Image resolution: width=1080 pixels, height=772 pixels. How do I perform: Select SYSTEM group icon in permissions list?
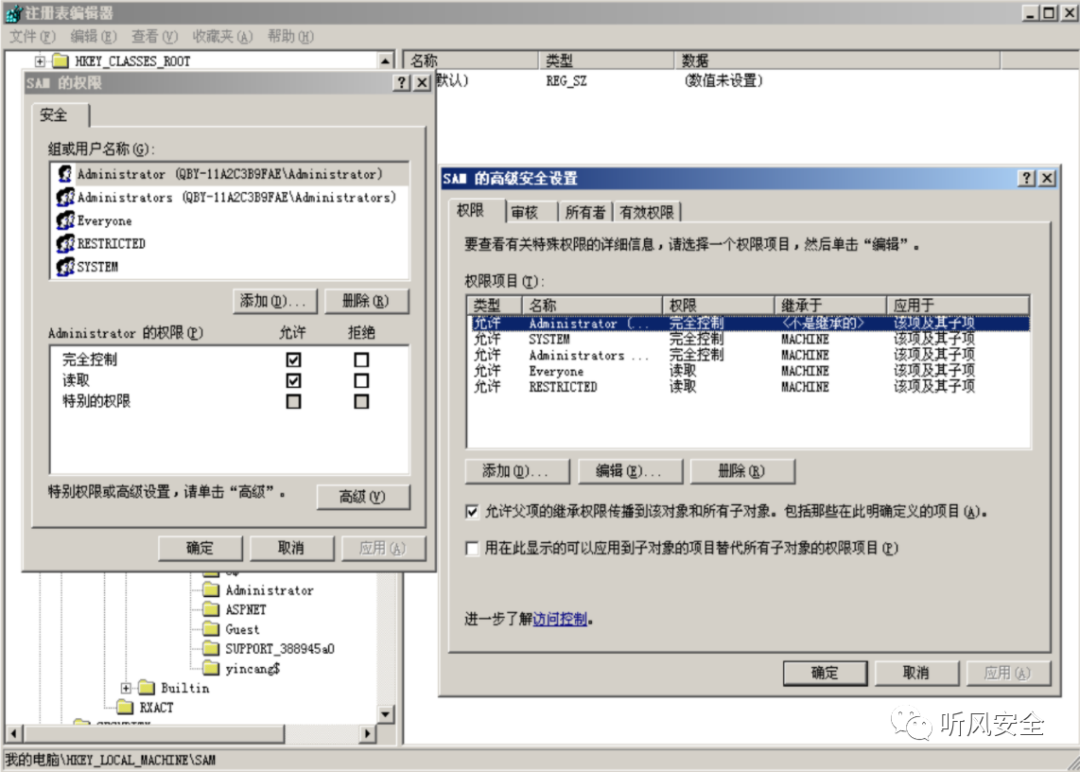pyautogui.click(x=65, y=267)
